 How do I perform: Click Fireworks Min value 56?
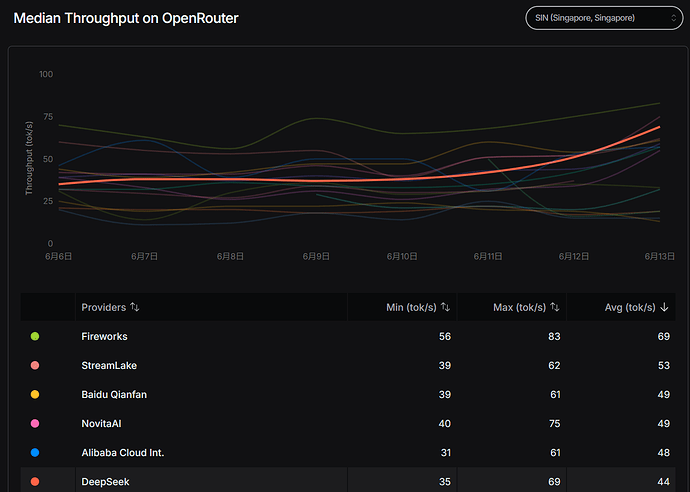click(445, 336)
